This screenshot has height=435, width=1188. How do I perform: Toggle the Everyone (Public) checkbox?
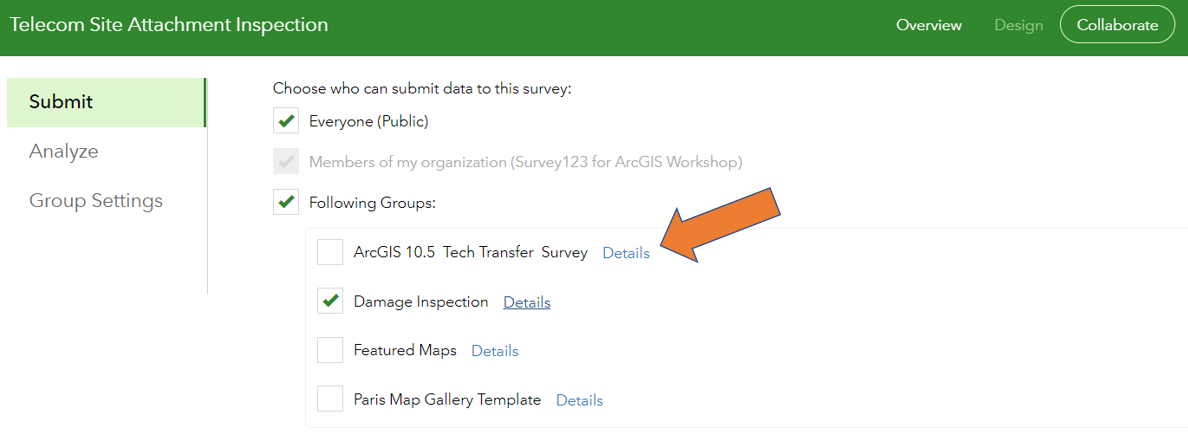pyautogui.click(x=286, y=121)
